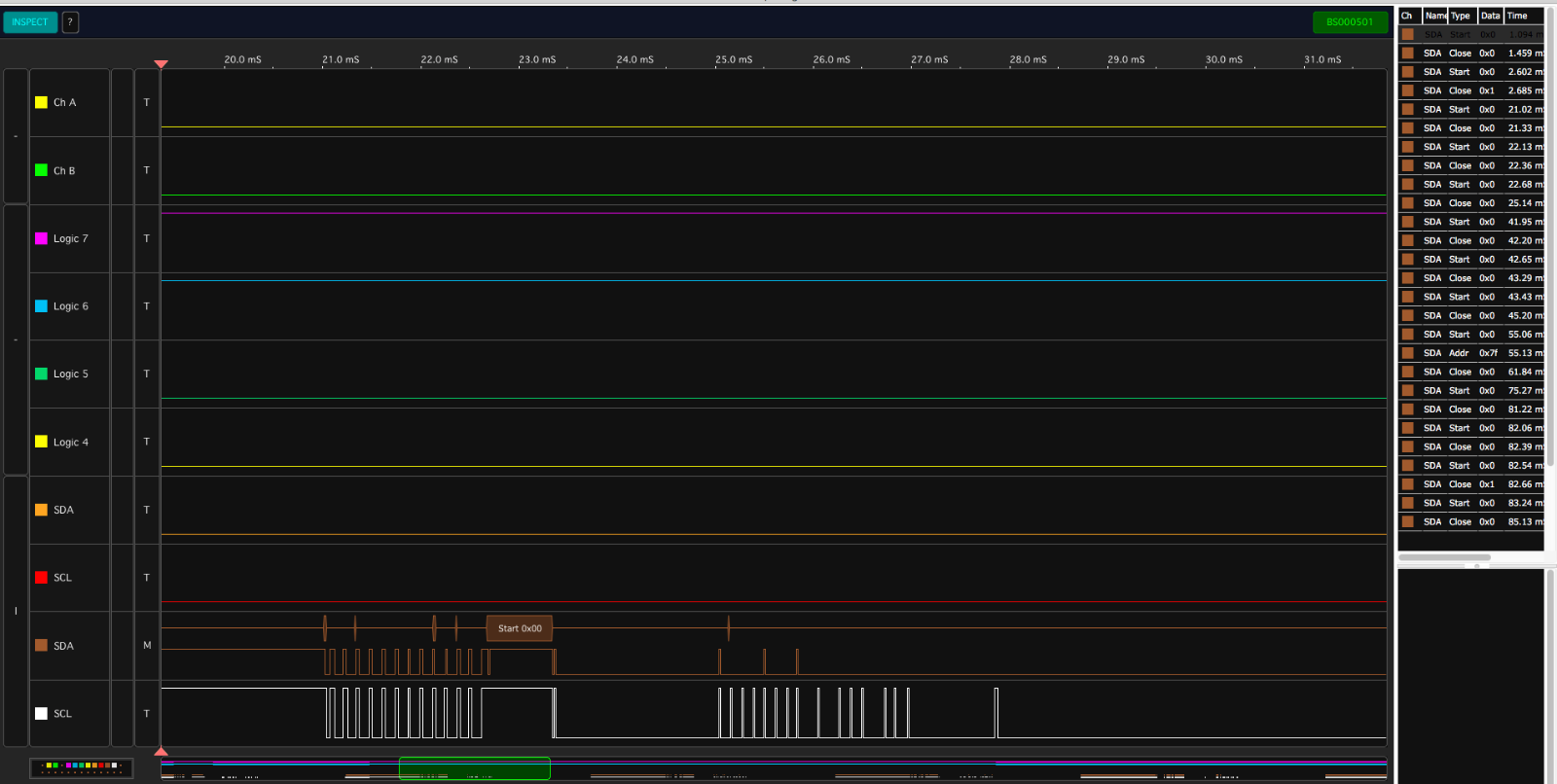This screenshot has height=784, width=1557.
Task: Toggle the T mode for red SCL
Action: 147,578
